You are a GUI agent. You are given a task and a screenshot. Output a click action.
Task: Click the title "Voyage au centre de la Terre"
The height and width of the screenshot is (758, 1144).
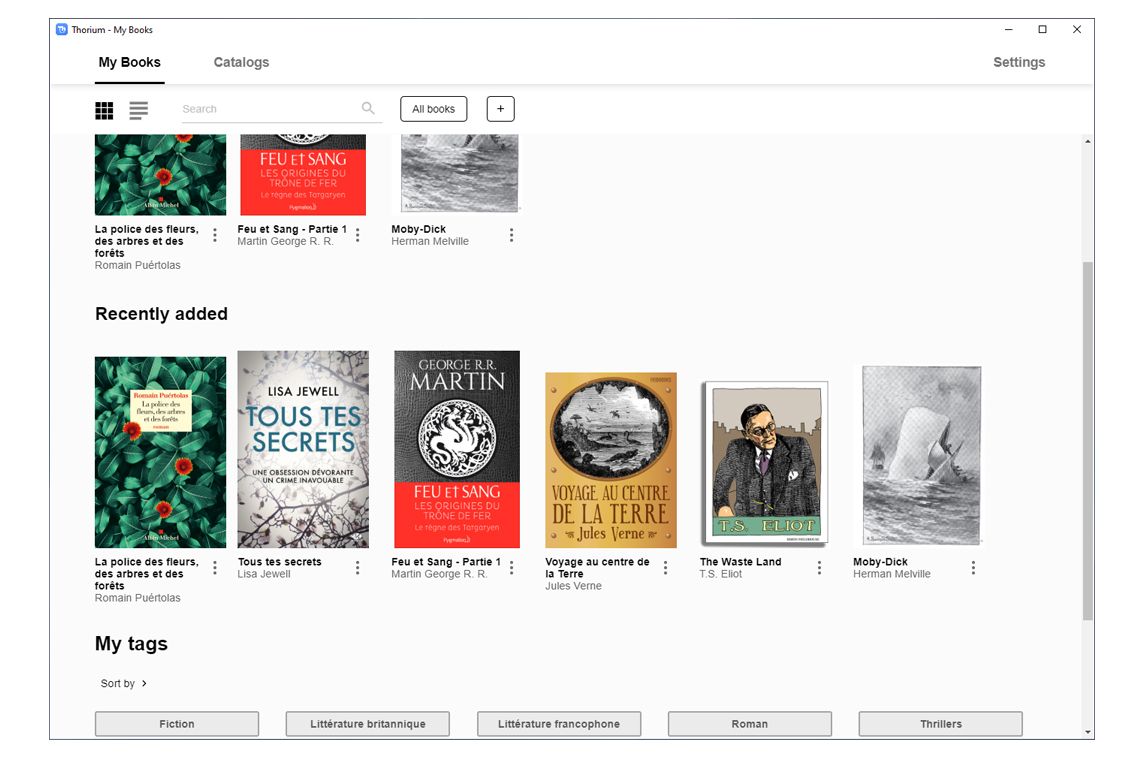[598, 568]
